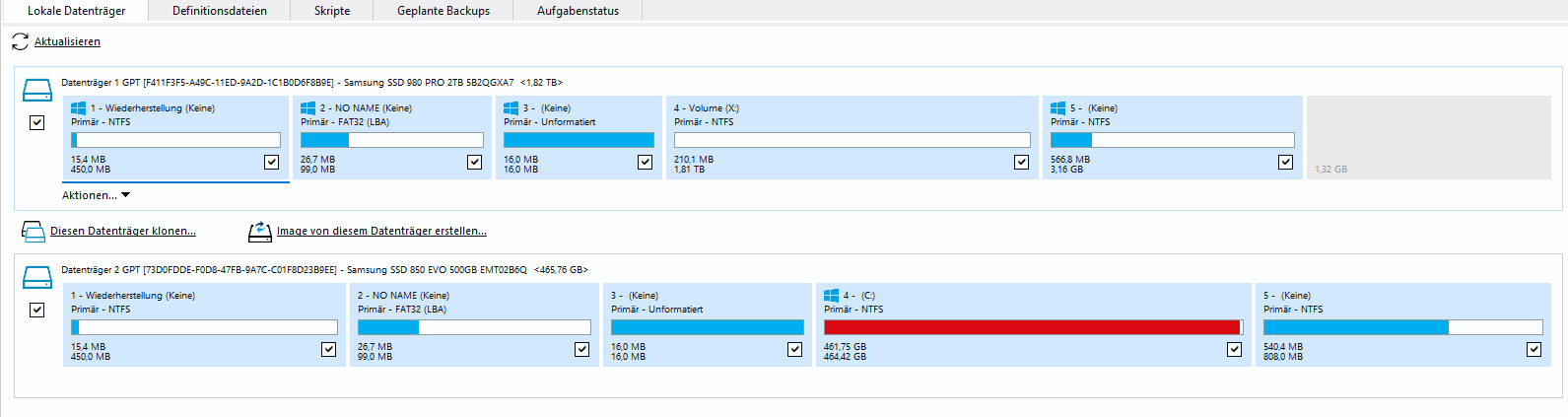Uncheck disk 2 NO NAME FAT32 partition checkbox

[x=582, y=350]
